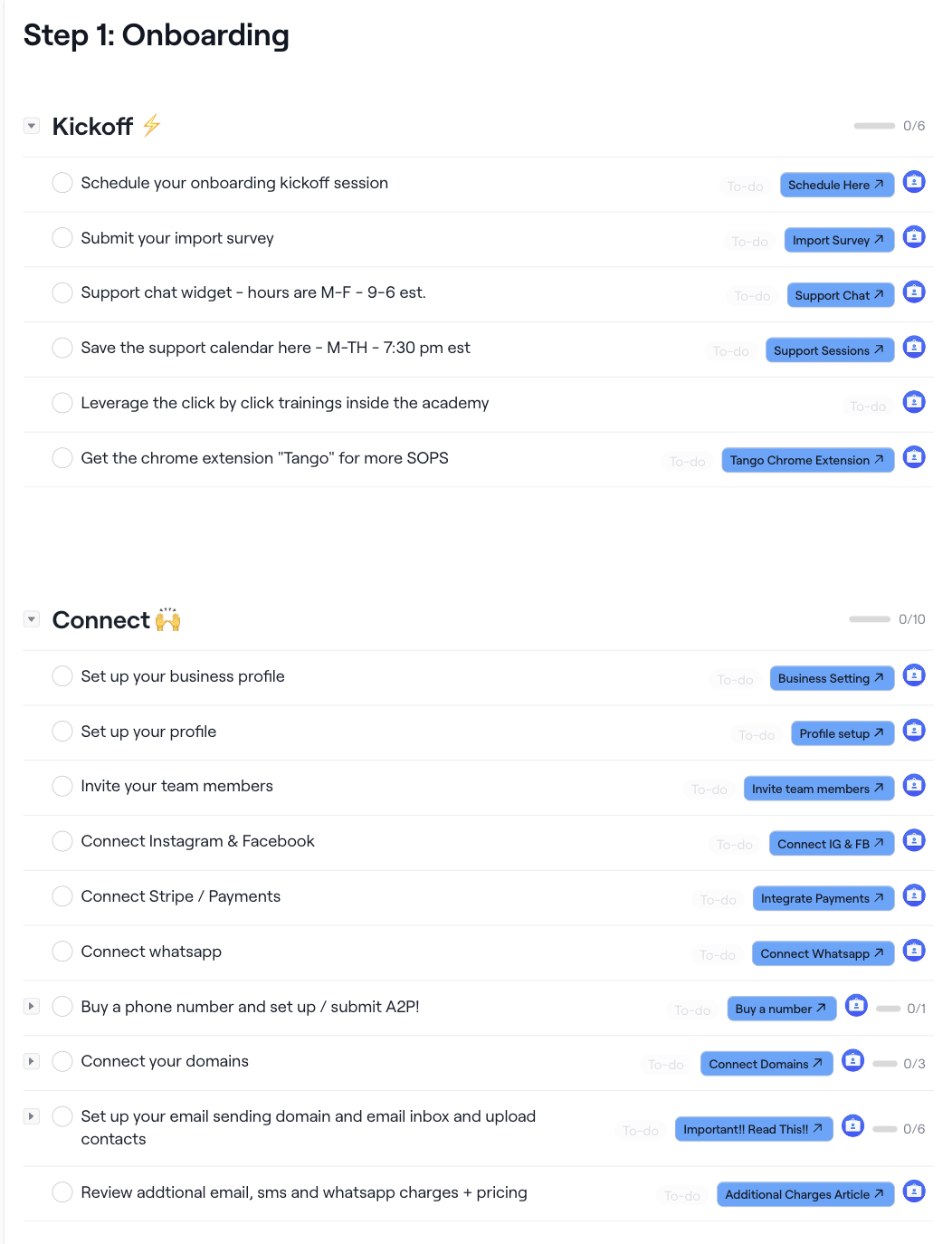Open assignee avatar on Connect your domains row
Screen dimensions: 952x1244
(852, 1061)
